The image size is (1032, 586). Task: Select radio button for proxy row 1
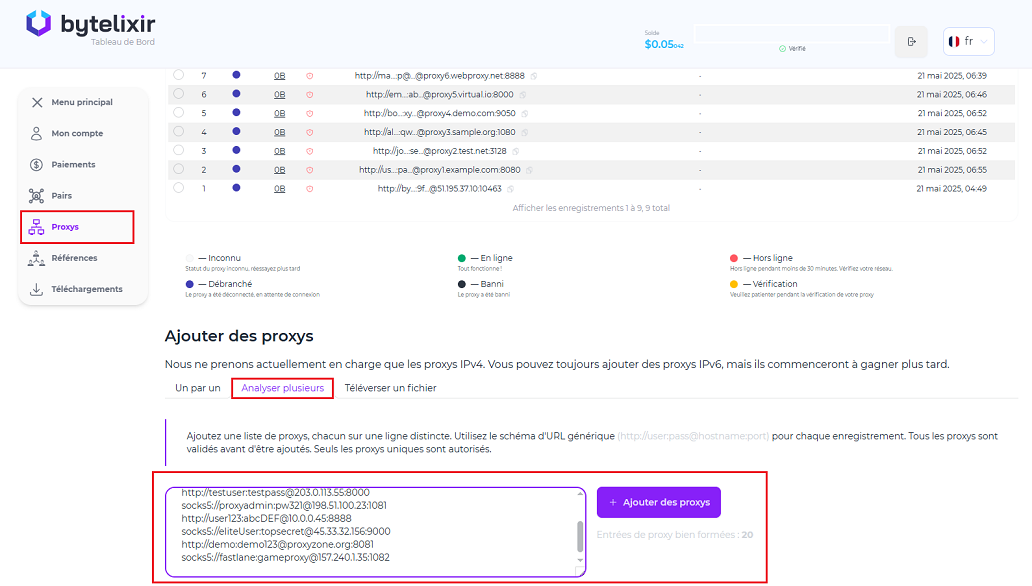(178, 188)
